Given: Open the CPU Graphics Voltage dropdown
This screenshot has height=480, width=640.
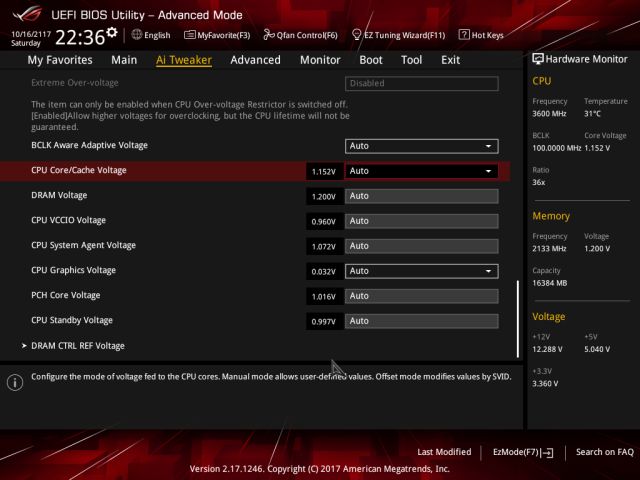Looking at the screenshot, I should pos(422,271).
